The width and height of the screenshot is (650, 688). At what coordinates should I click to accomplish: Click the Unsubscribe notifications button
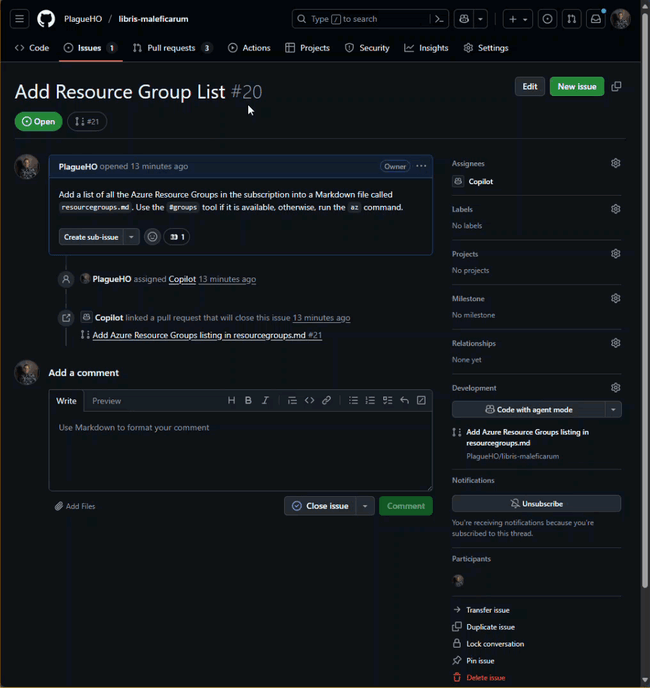pos(536,504)
